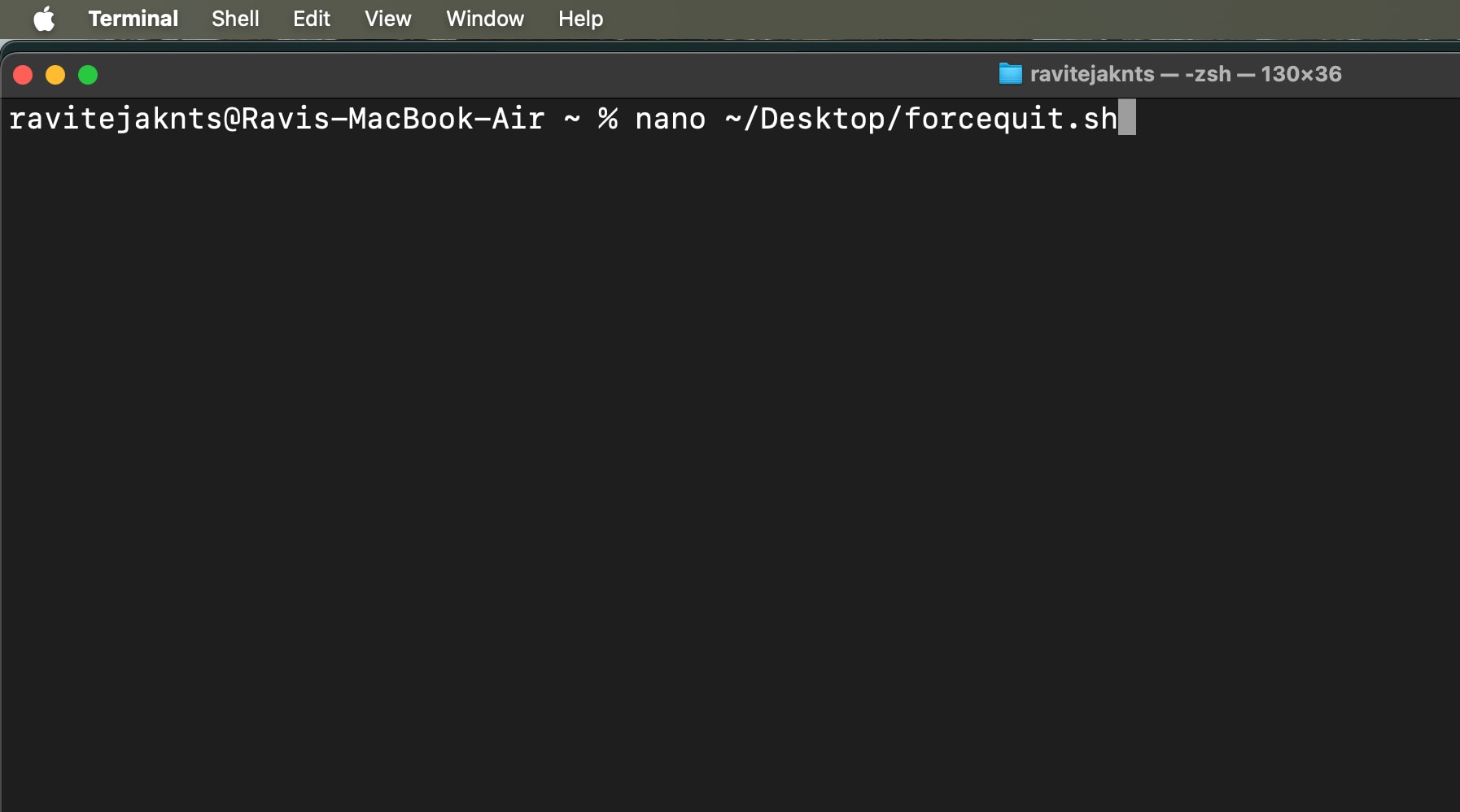This screenshot has height=812, width=1460.
Task: Open the Help menu
Action: 581,18
